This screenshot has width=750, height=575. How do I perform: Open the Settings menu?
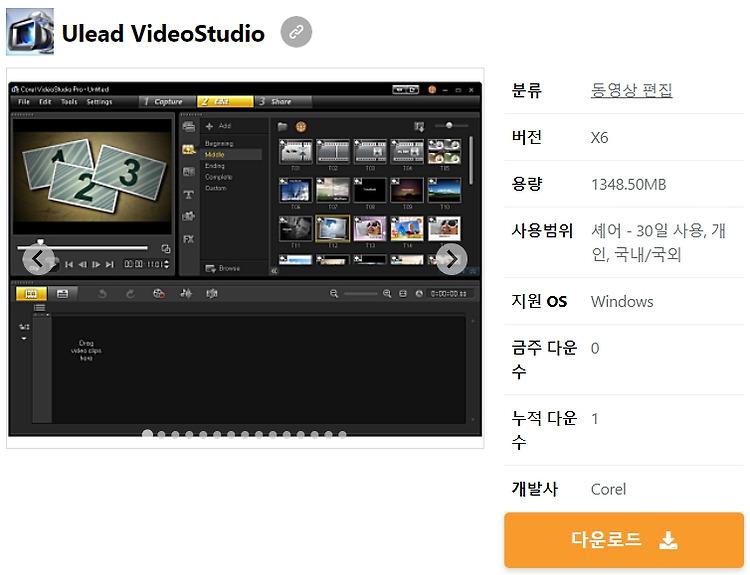click(x=99, y=101)
